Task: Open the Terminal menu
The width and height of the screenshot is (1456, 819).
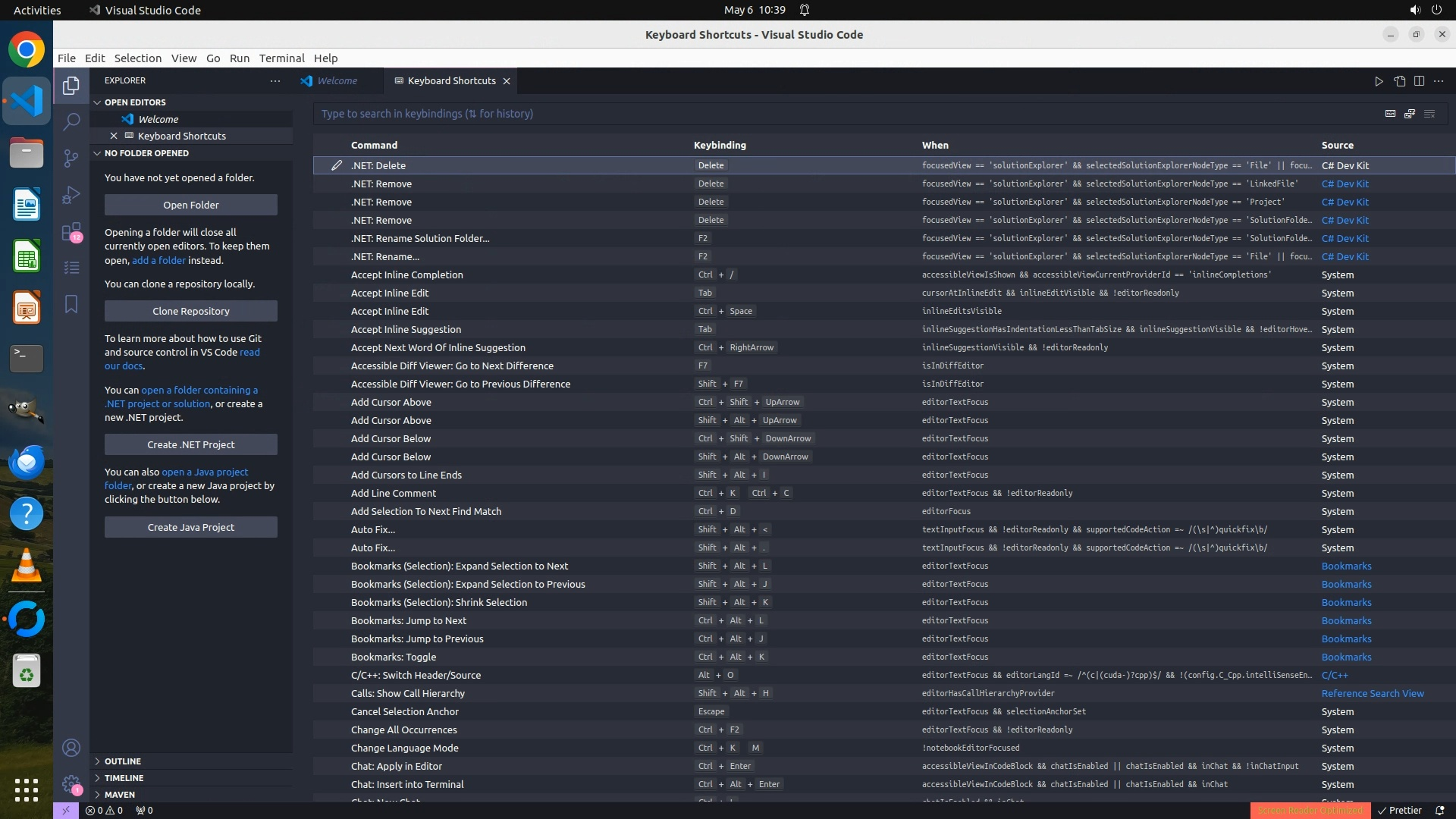Action: (x=281, y=58)
